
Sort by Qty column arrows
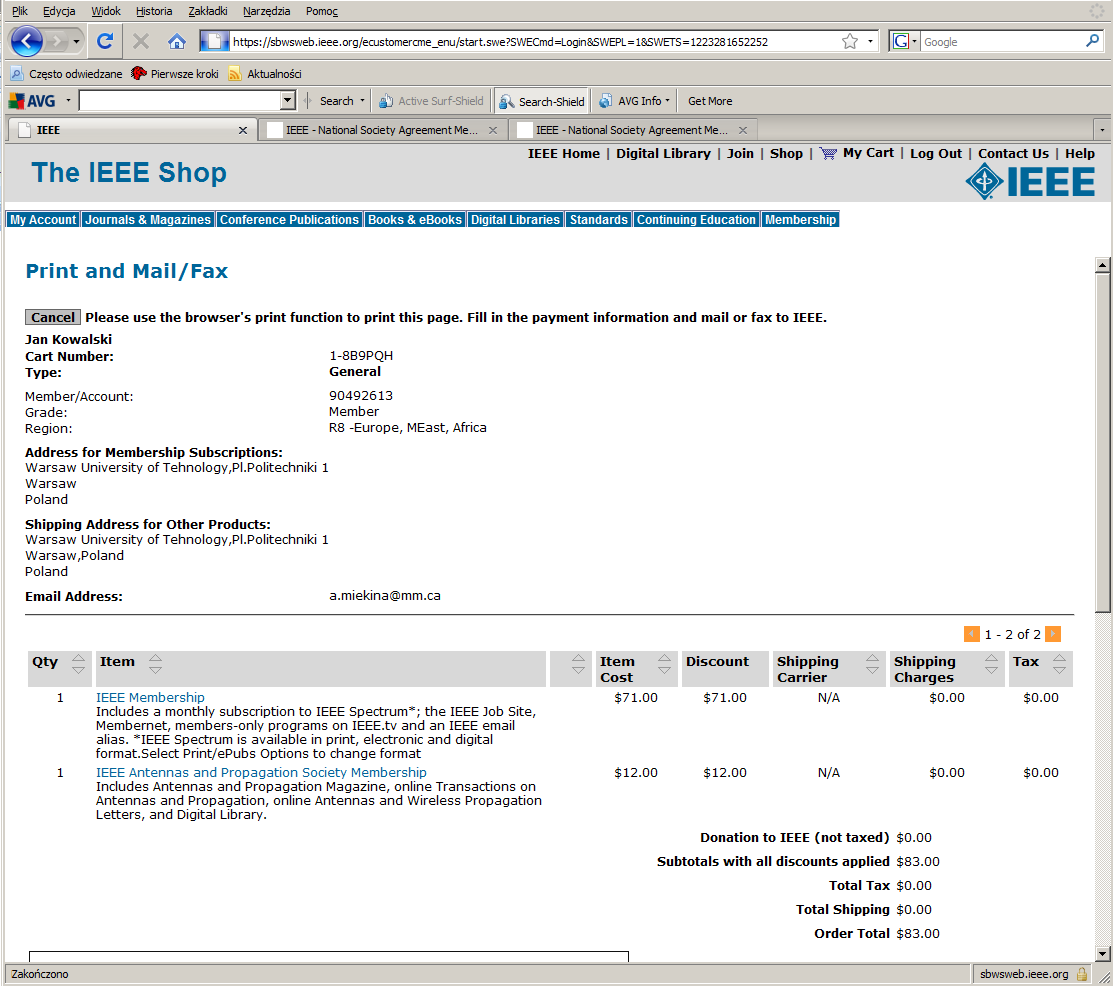78,663
